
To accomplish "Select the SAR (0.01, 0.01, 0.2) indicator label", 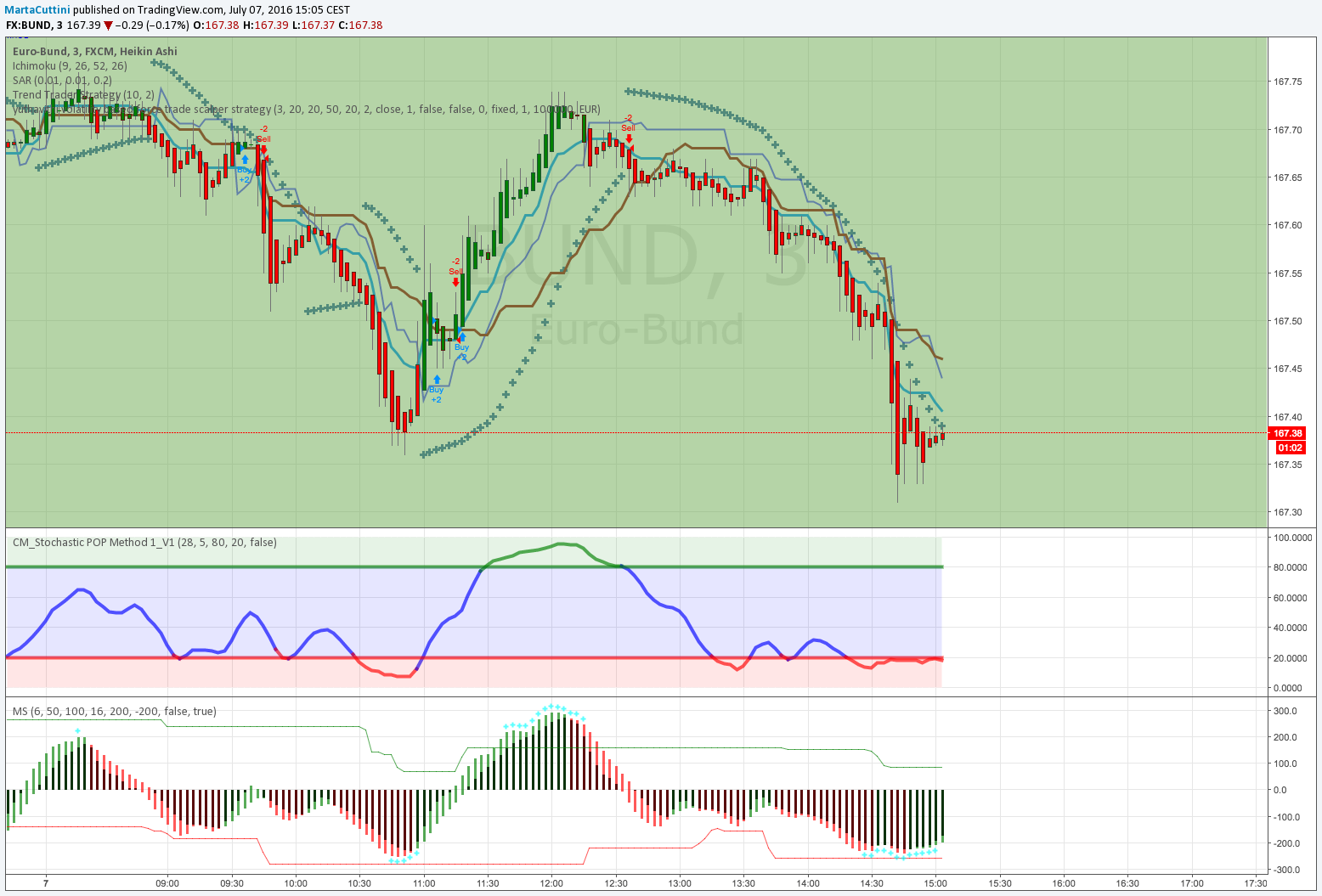I will tap(62, 80).
